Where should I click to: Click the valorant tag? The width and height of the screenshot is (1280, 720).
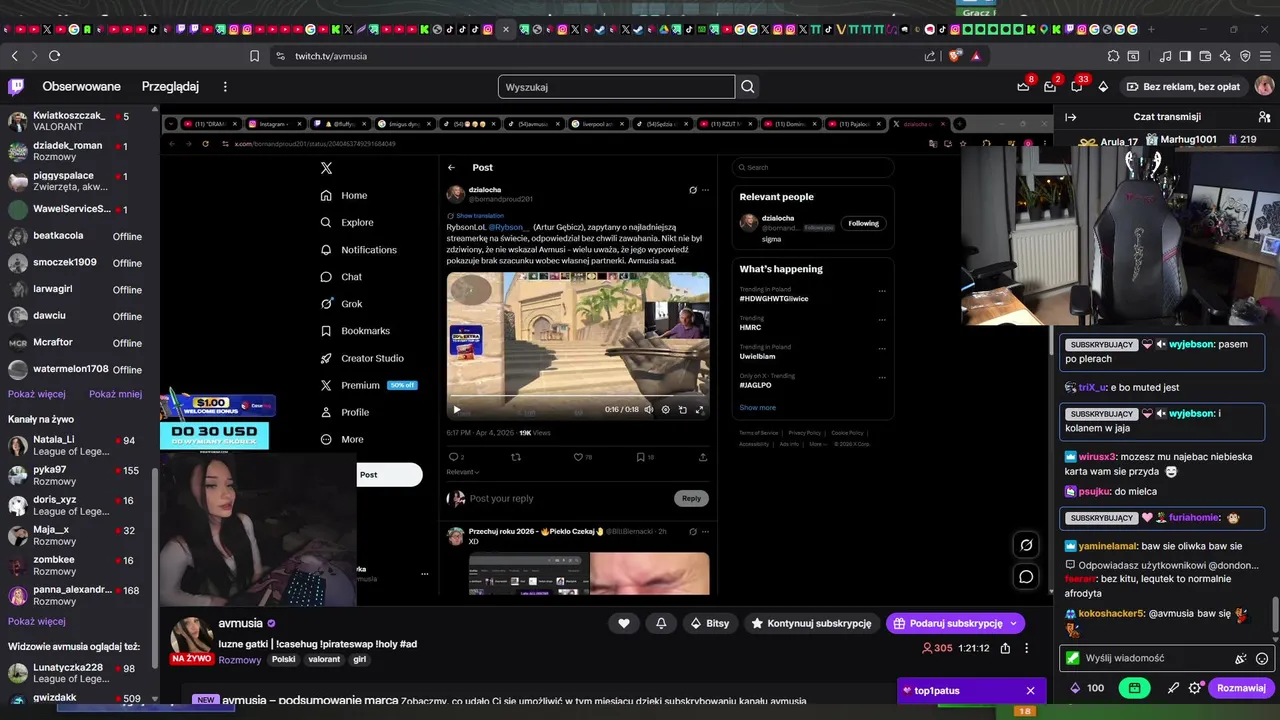click(x=324, y=660)
